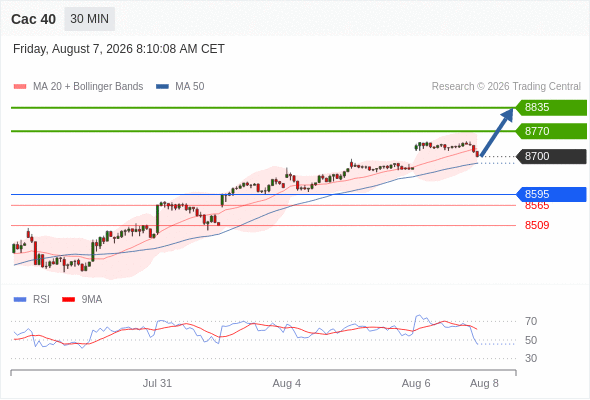The height and width of the screenshot is (400, 590).
Task: Click the black 8700 current price tag
Action: [551, 157]
